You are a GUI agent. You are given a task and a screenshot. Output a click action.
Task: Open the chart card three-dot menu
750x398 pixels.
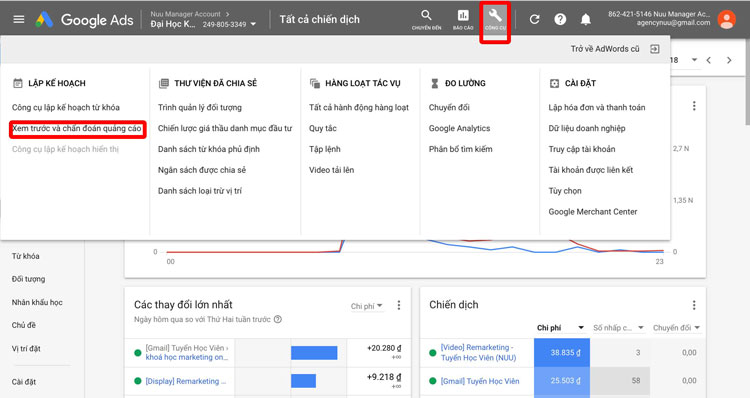point(694,106)
